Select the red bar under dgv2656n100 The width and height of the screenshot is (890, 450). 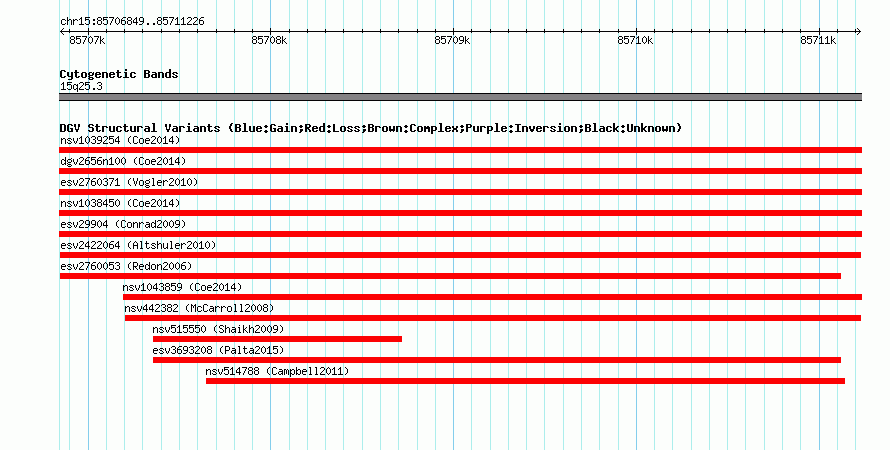pos(460,171)
